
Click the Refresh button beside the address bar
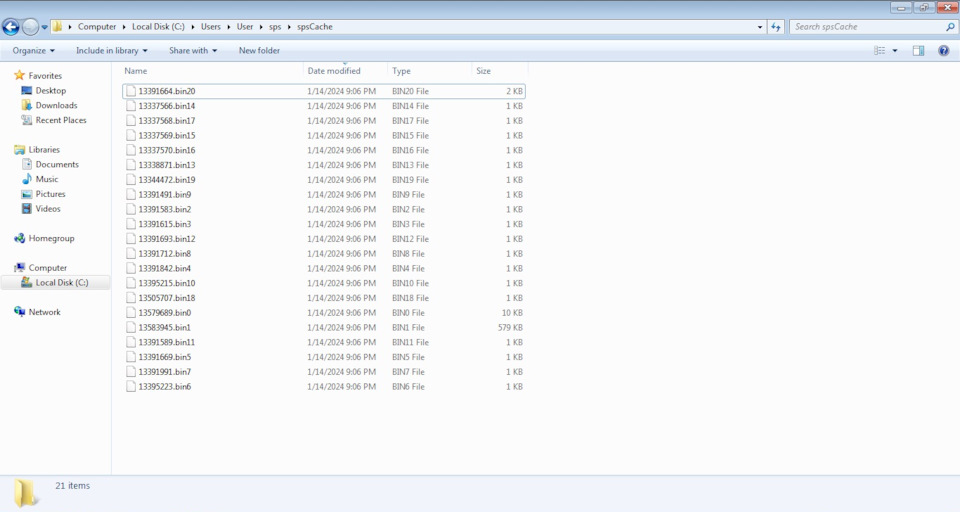(x=776, y=26)
